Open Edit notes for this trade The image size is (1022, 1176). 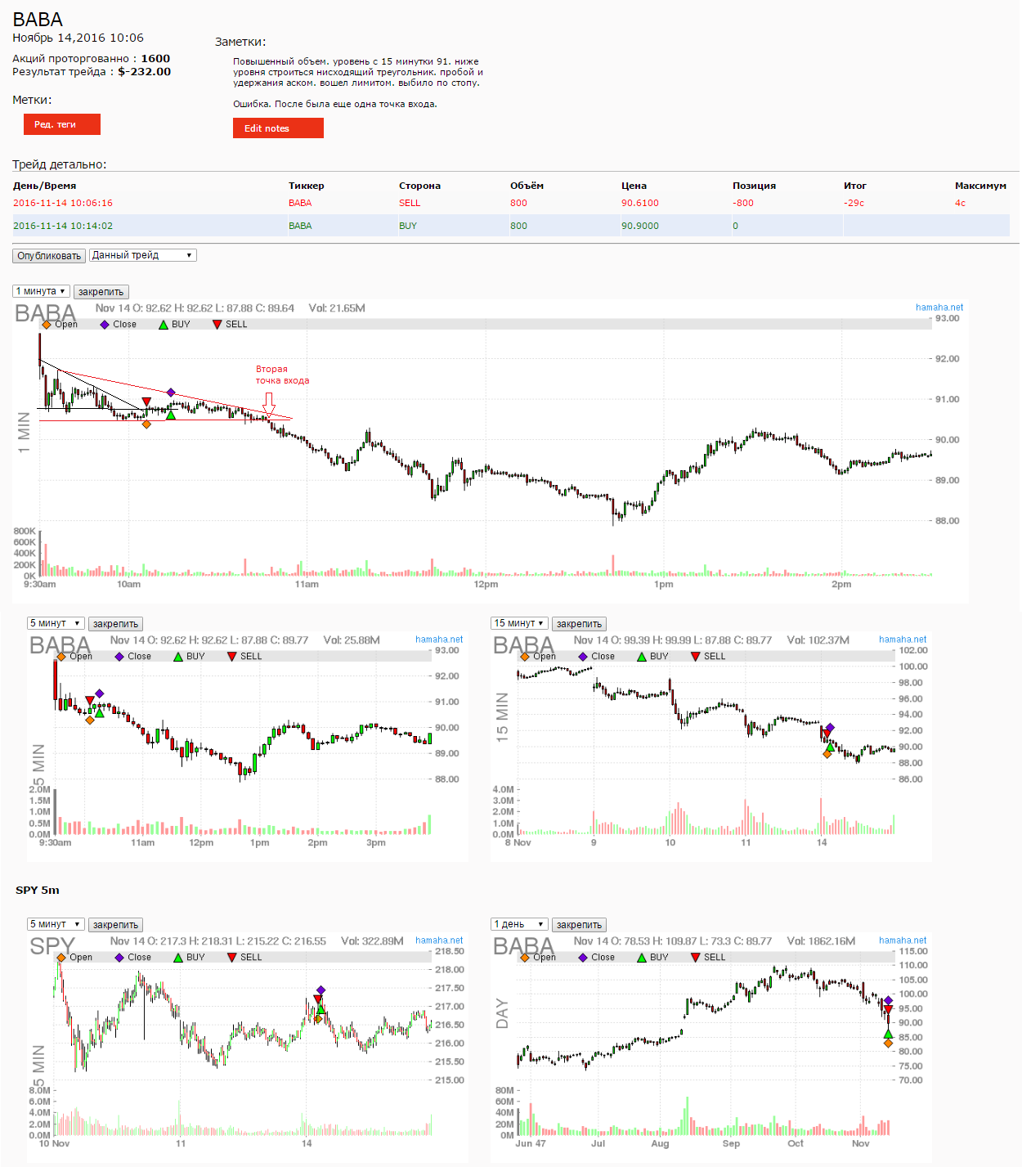point(278,128)
